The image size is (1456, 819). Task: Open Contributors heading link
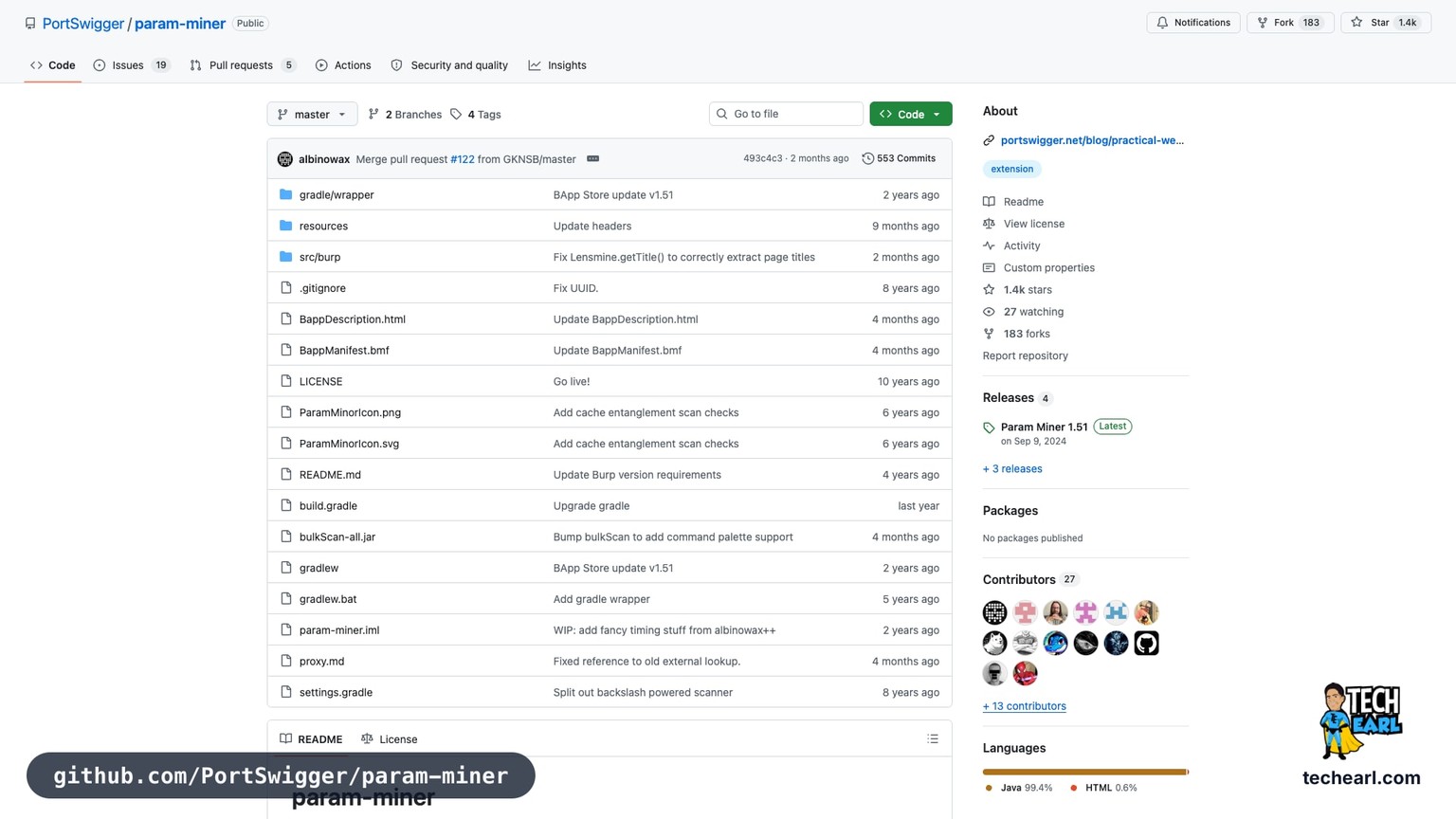tap(1019, 580)
